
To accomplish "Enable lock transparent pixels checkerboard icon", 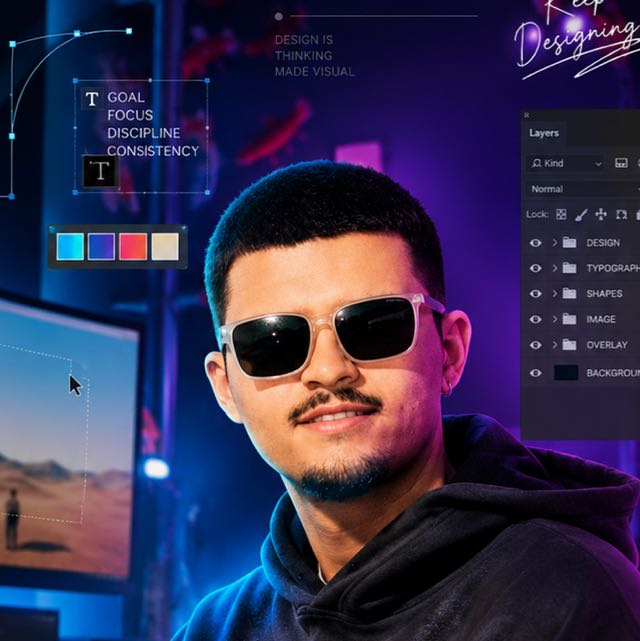I will [561, 214].
